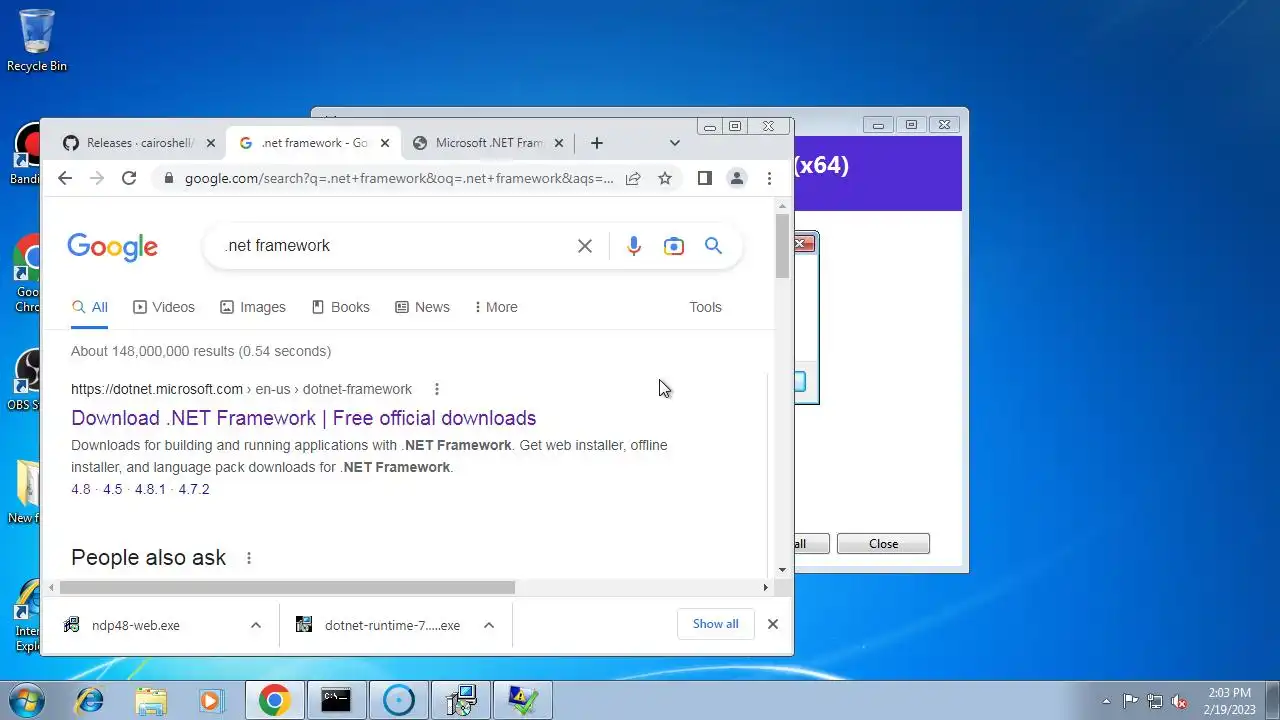Select the News search filter
The image size is (1280, 720).
pyautogui.click(x=422, y=307)
